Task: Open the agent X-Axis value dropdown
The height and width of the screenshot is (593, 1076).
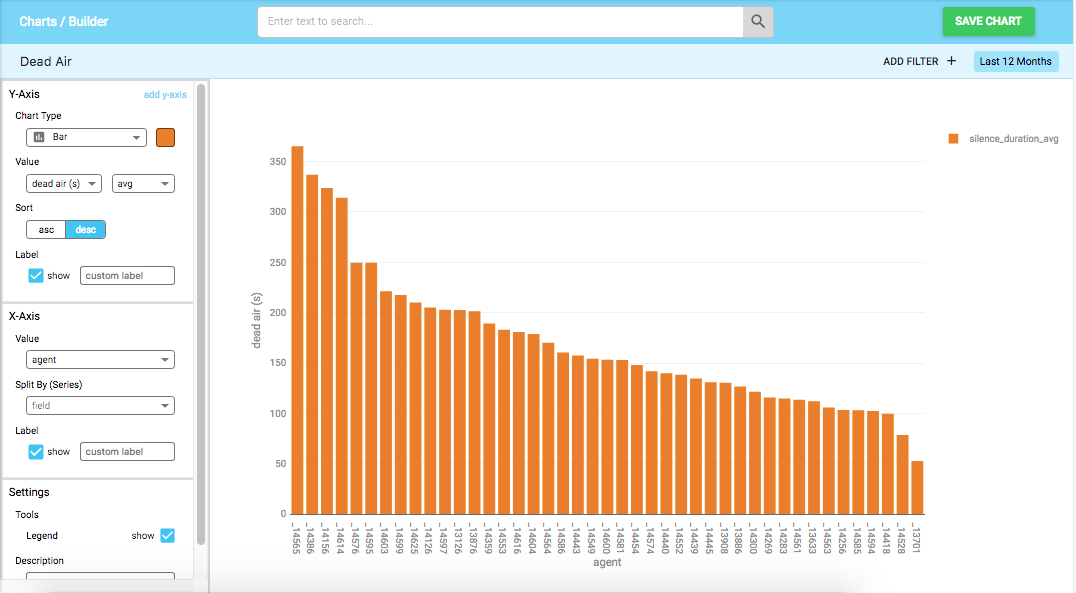Action: tap(100, 360)
